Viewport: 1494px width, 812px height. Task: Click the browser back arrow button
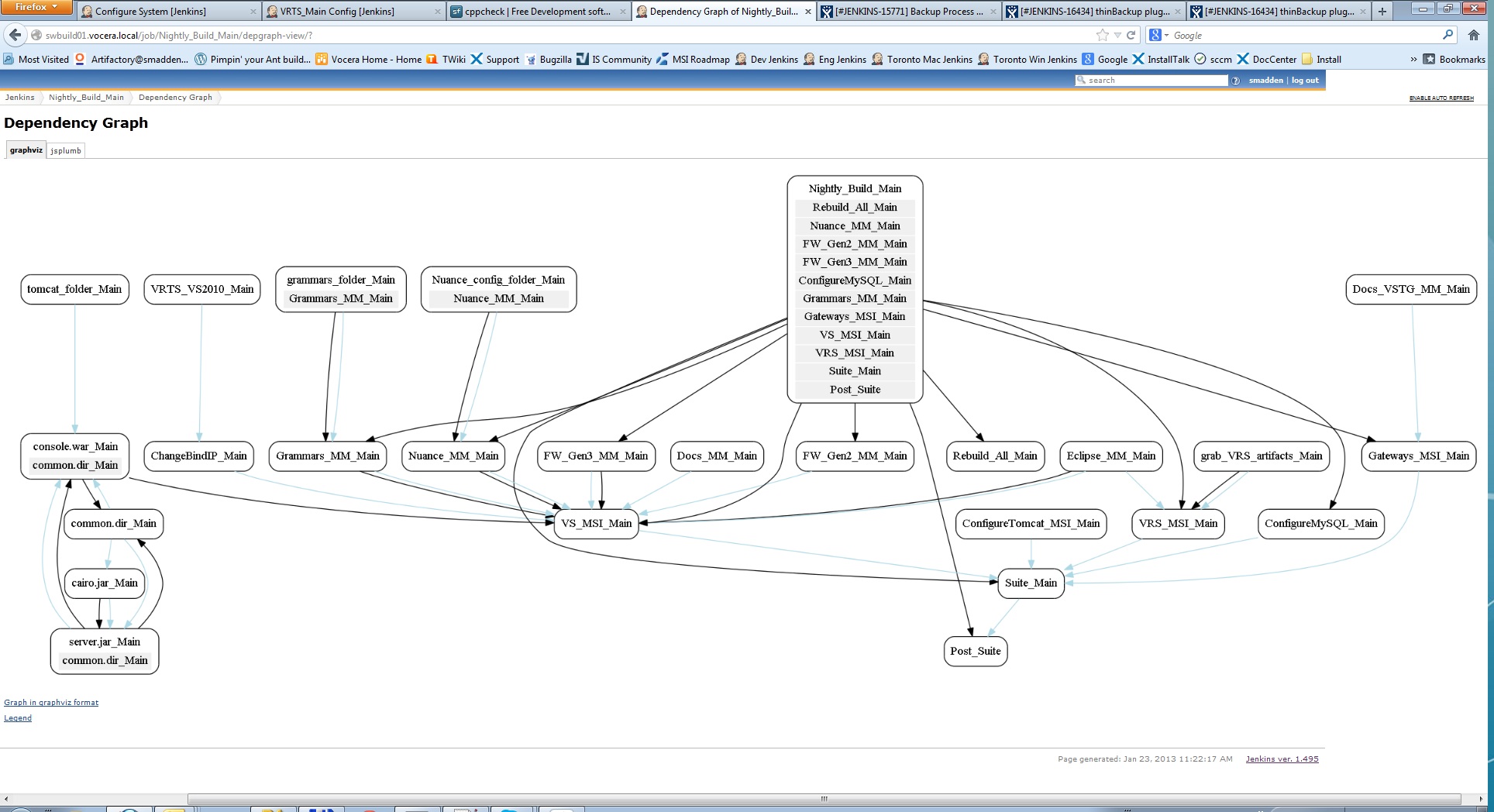(x=15, y=35)
